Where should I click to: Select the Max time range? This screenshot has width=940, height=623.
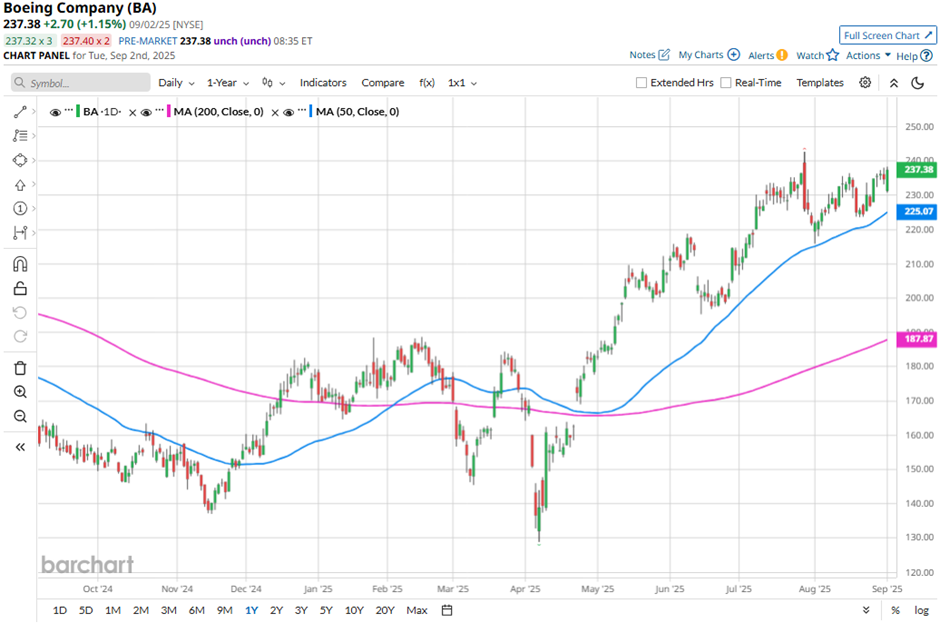coord(417,610)
